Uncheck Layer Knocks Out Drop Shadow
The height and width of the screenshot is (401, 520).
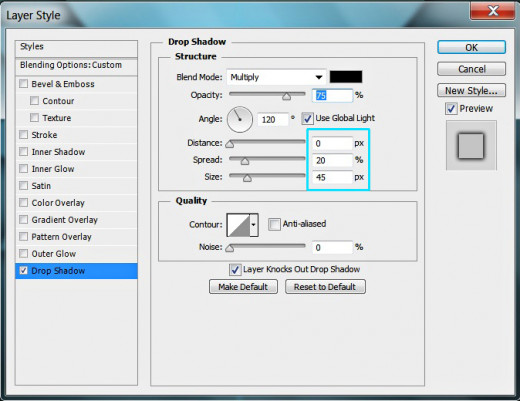(235, 270)
